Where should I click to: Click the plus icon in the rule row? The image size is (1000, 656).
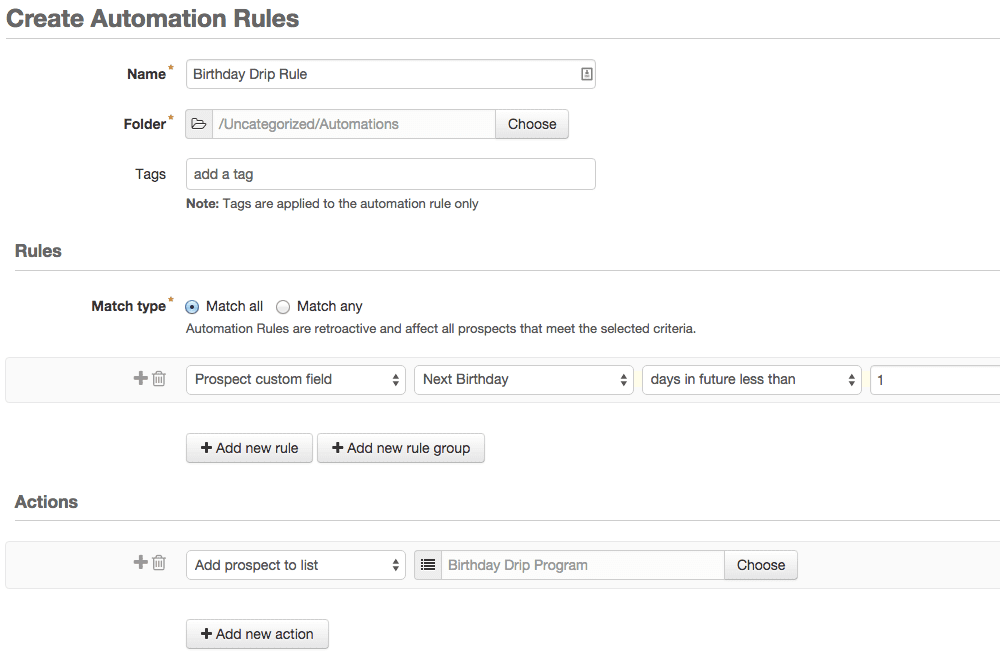coord(140,379)
